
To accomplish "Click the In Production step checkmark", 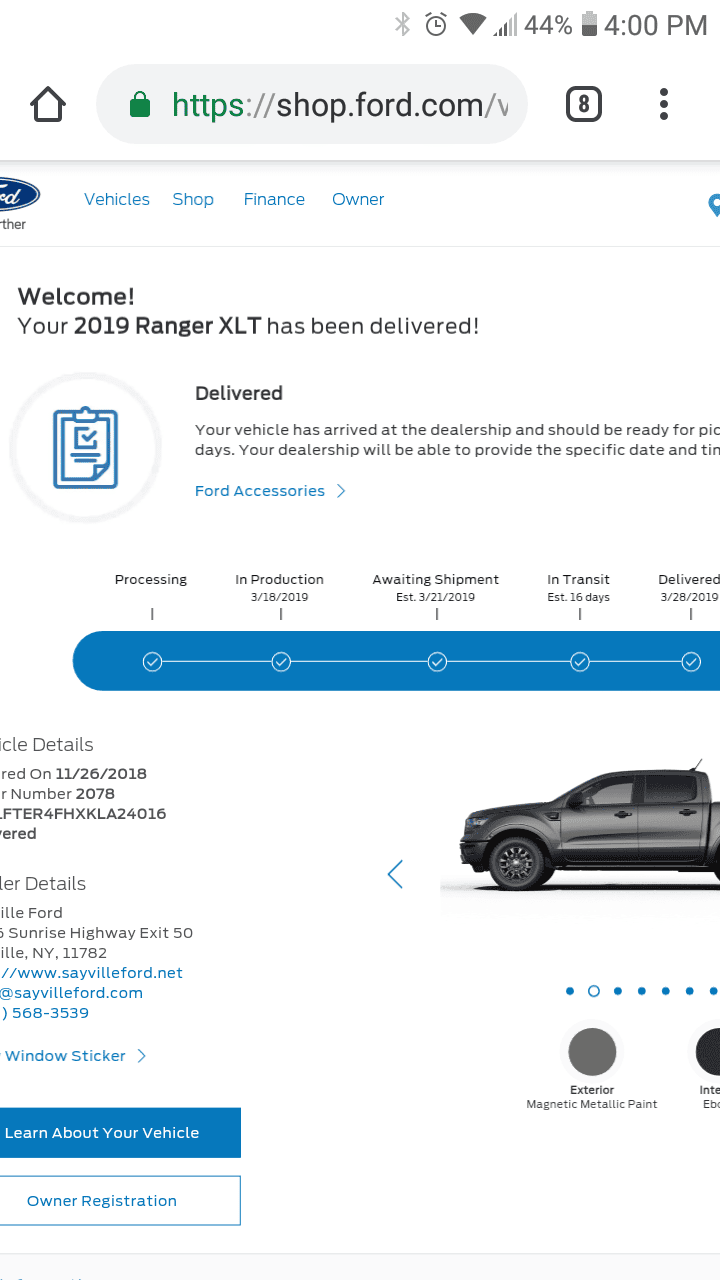I will (281, 661).
